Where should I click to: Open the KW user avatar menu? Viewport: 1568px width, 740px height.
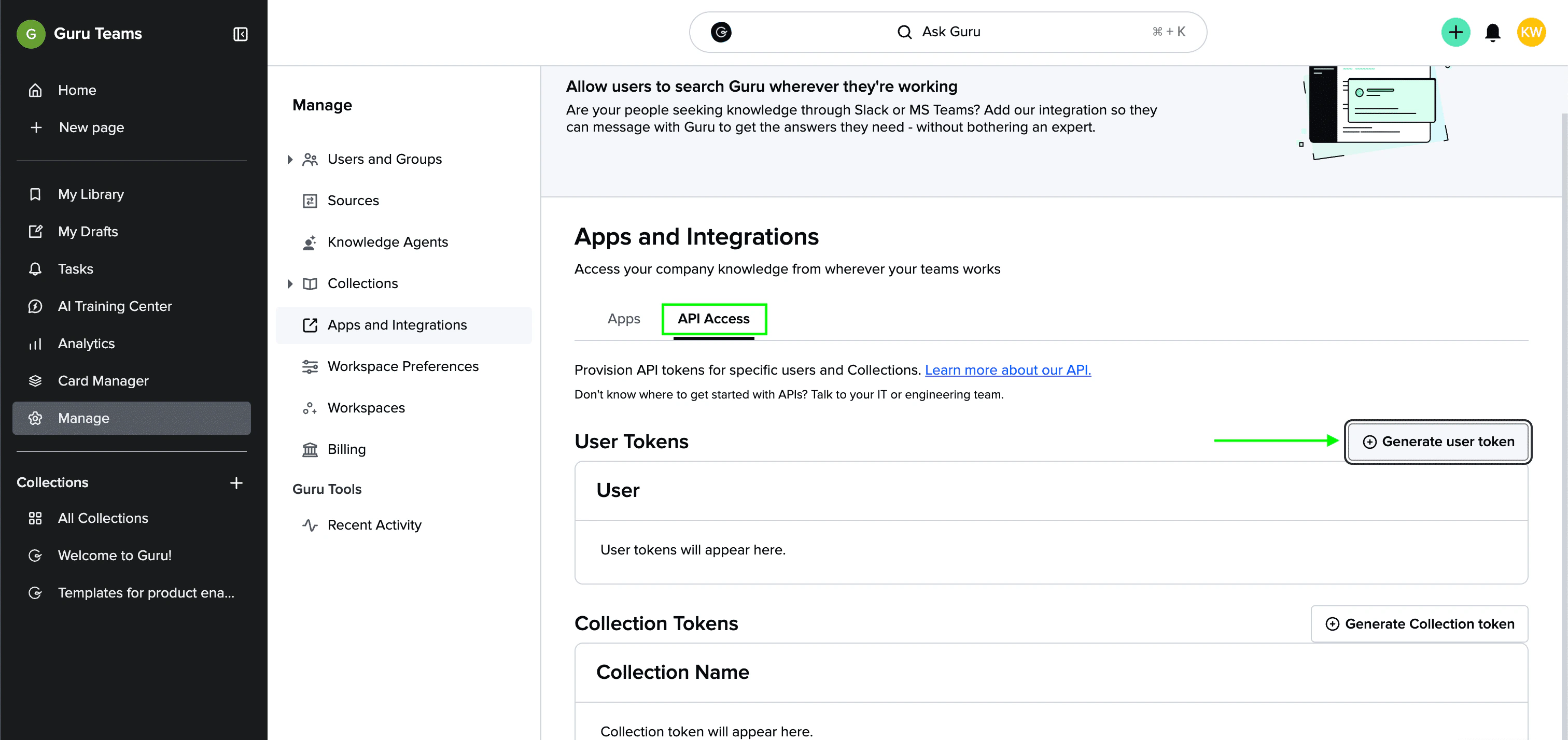[x=1531, y=32]
